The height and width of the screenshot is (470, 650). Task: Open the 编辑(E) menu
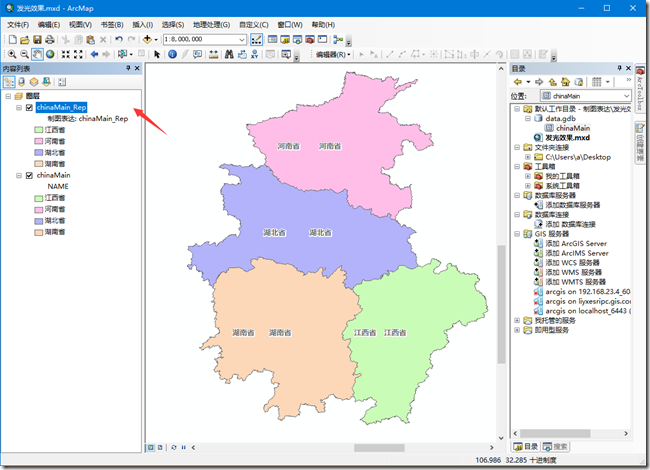(49, 25)
